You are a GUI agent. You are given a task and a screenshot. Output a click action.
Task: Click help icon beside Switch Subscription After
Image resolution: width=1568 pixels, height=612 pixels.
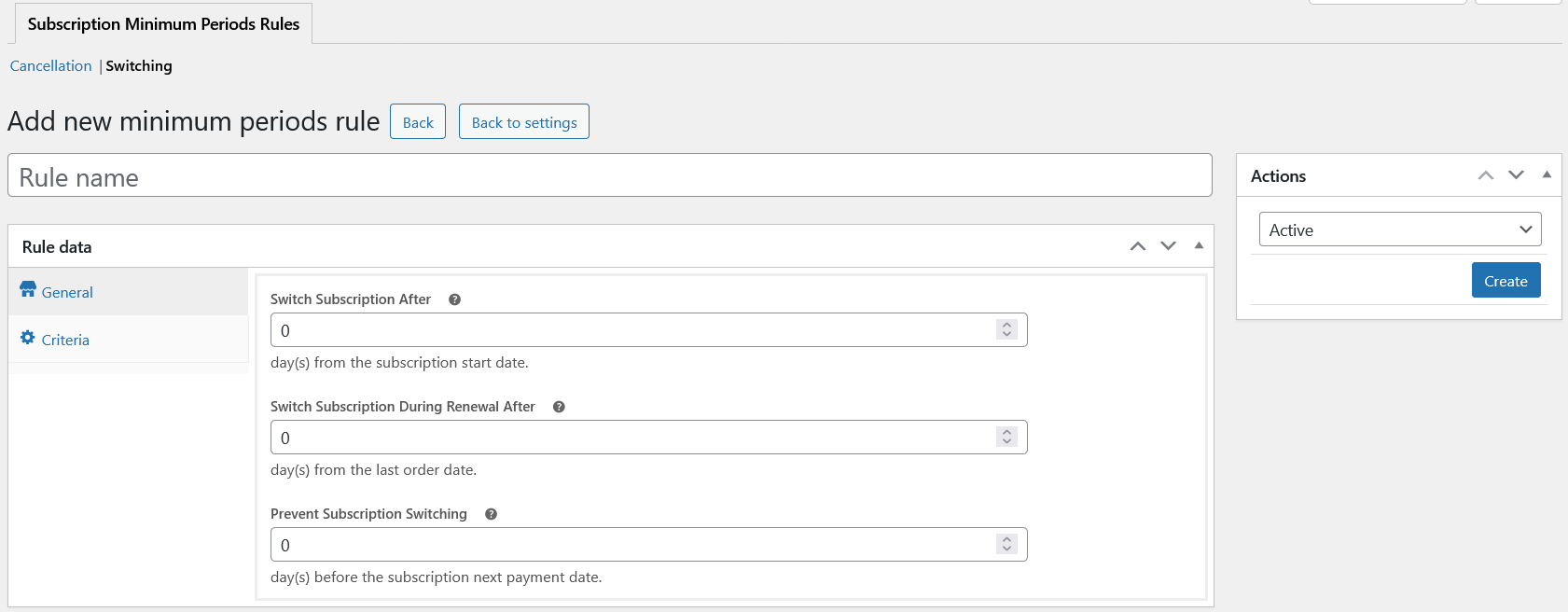(454, 299)
